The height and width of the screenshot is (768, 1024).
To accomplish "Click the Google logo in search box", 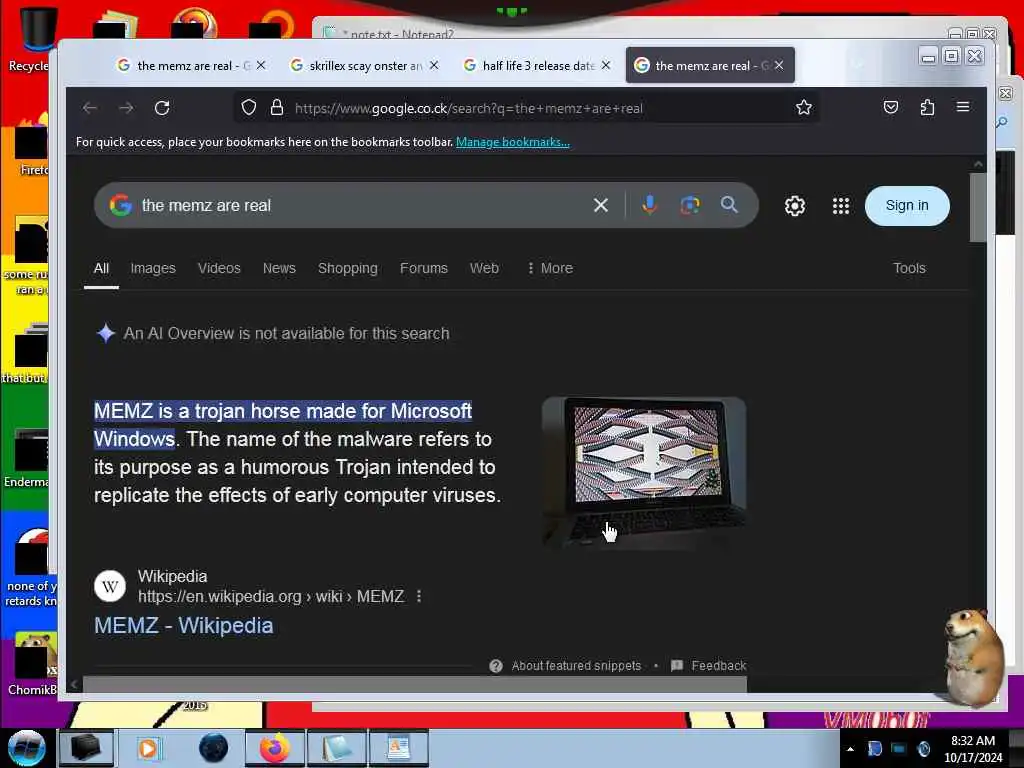I will pos(121,205).
